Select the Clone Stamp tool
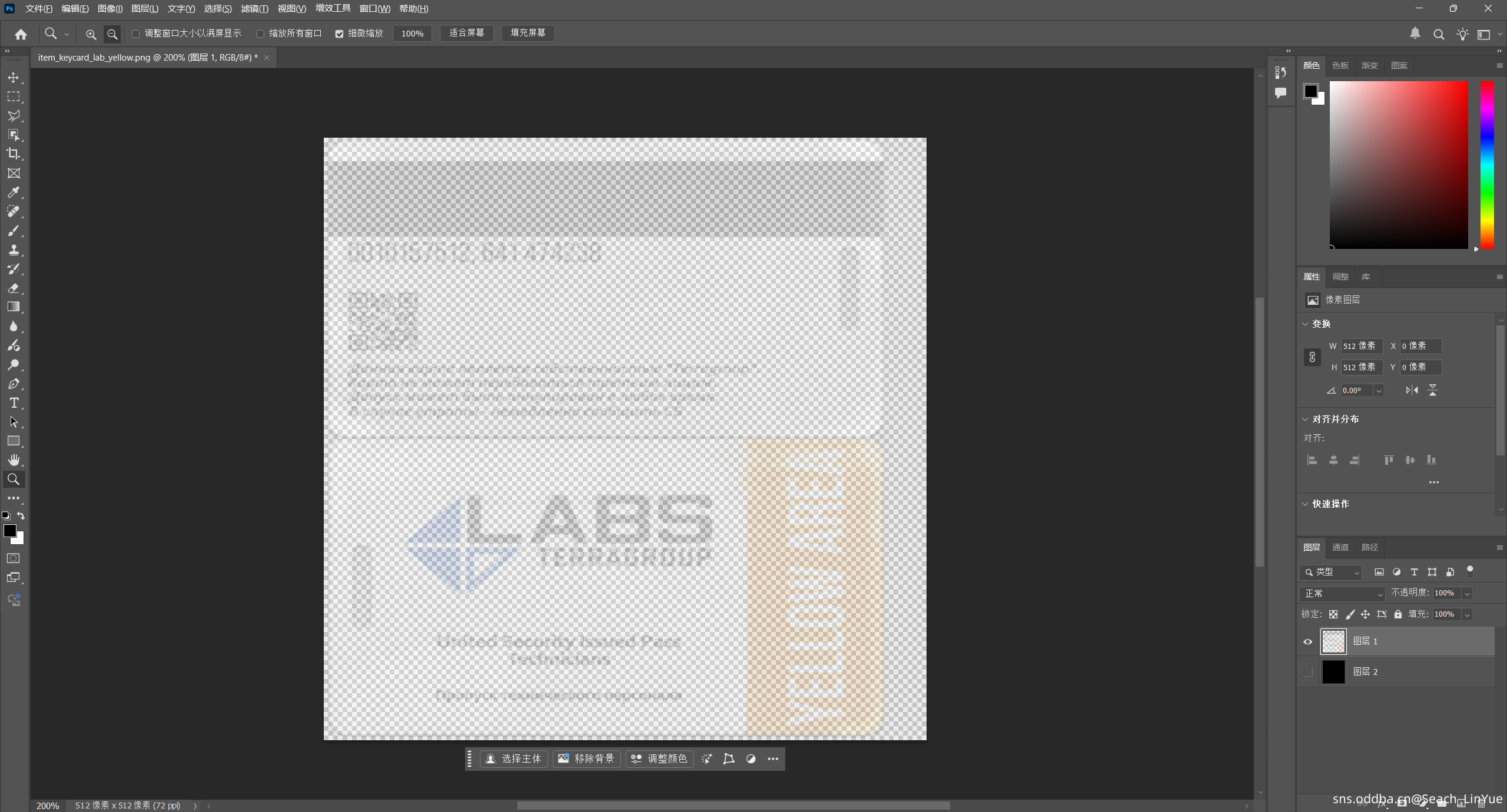Image resolution: width=1507 pixels, height=812 pixels. point(14,249)
